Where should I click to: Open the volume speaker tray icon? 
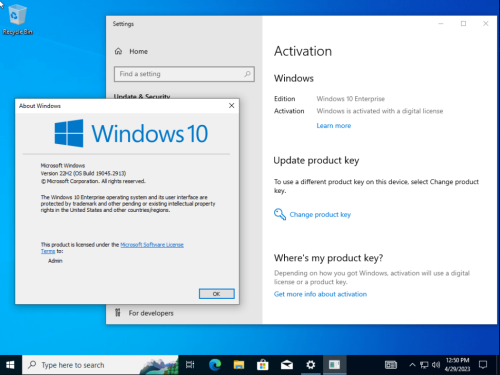(436, 365)
